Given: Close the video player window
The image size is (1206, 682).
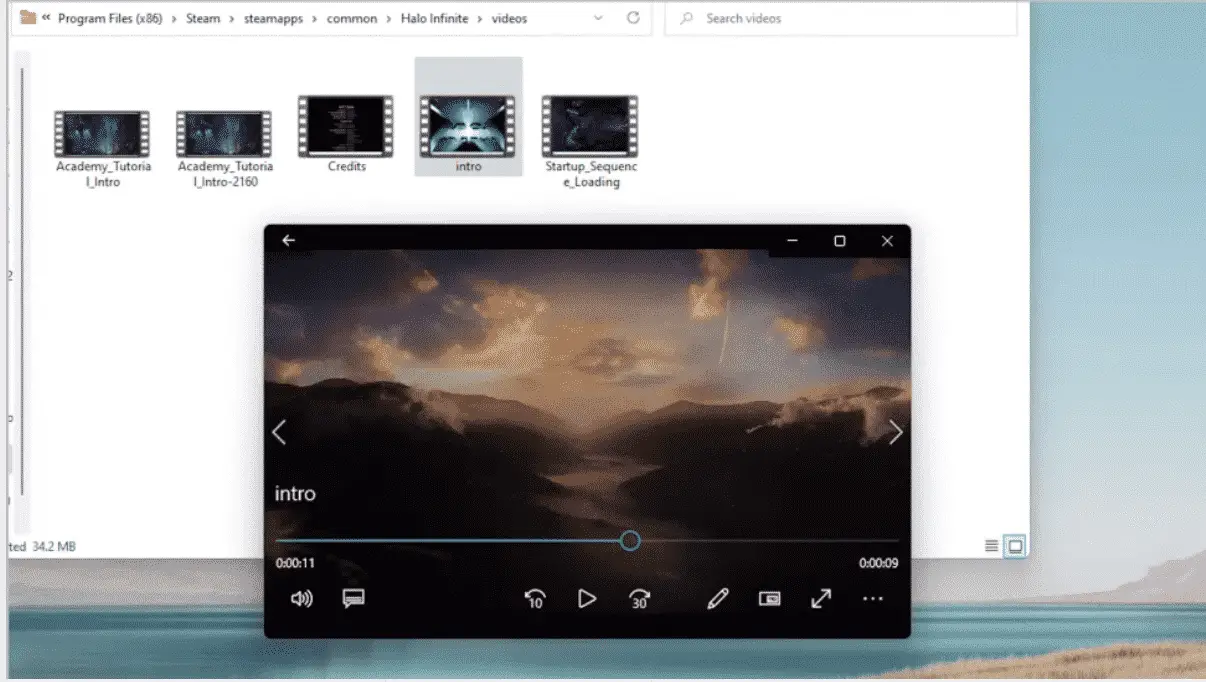Looking at the screenshot, I should tap(887, 241).
